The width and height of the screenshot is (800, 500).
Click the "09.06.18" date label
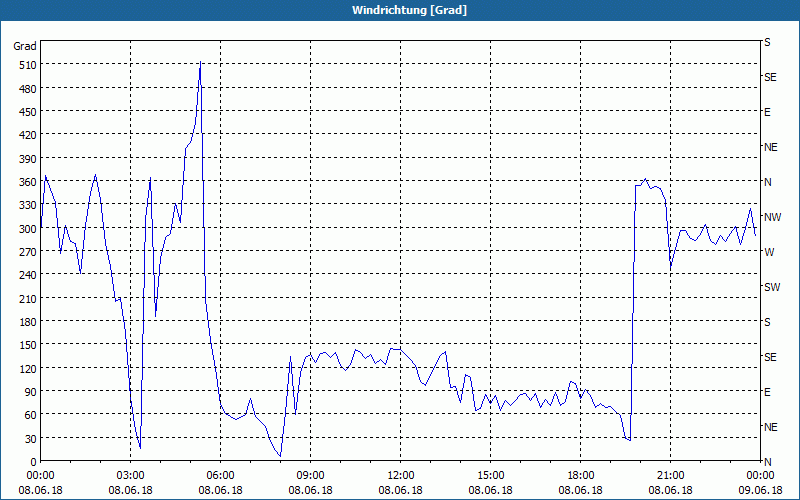pos(760,490)
